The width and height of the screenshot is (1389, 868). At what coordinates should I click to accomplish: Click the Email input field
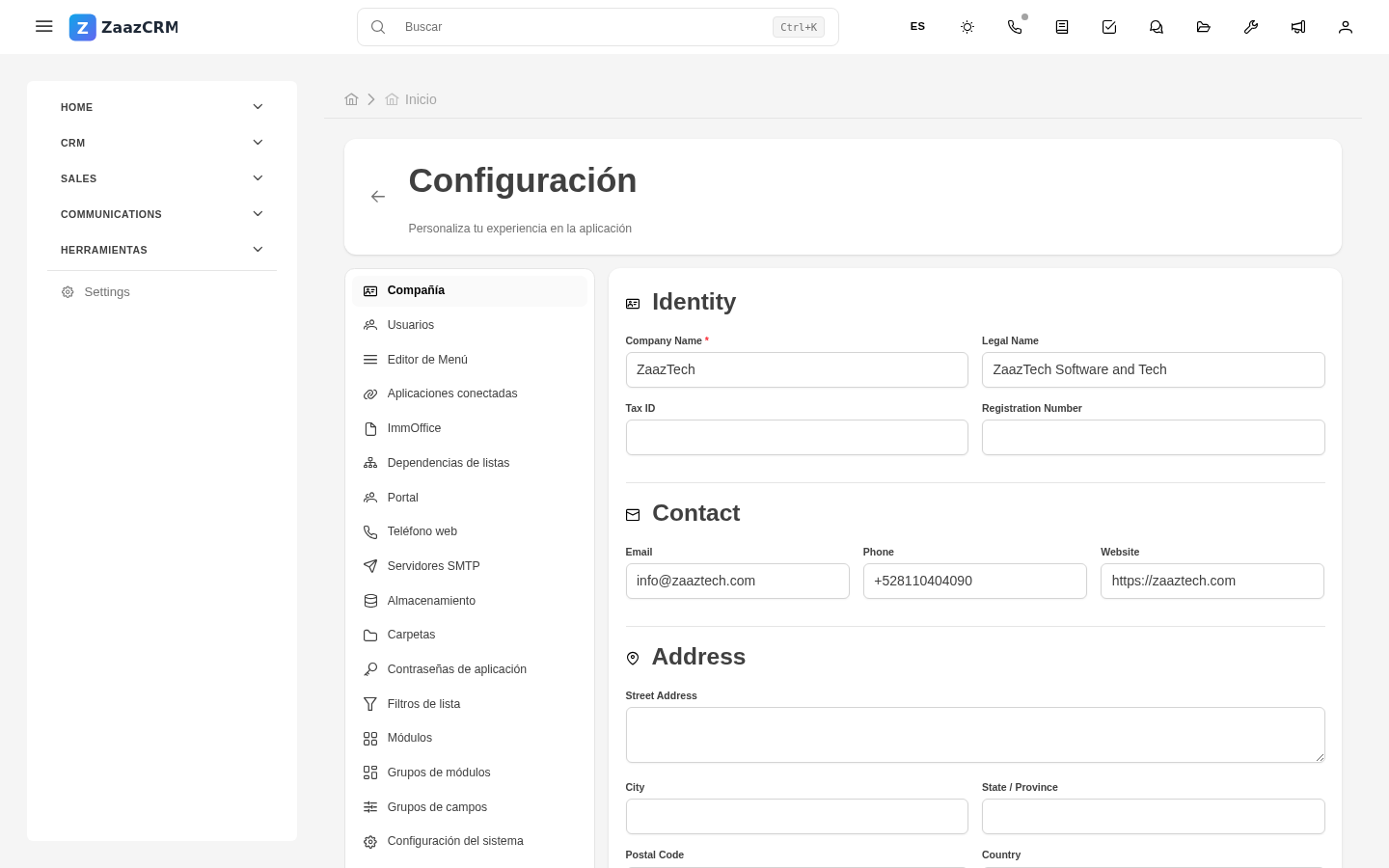pyautogui.click(x=738, y=582)
